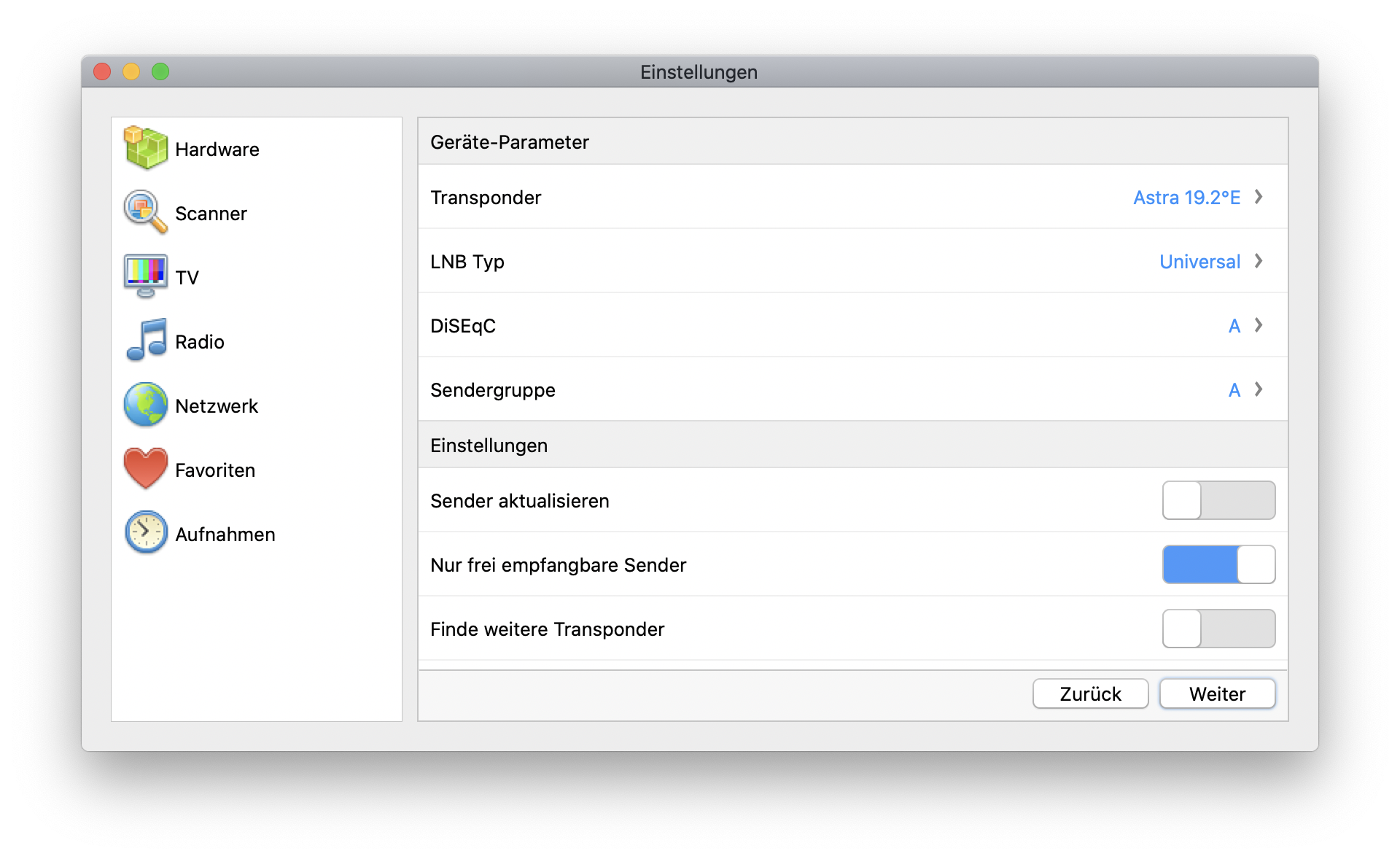The image size is (1400, 859).
Task: Select the Netzwerk globe icon
Action: (145, 405)
